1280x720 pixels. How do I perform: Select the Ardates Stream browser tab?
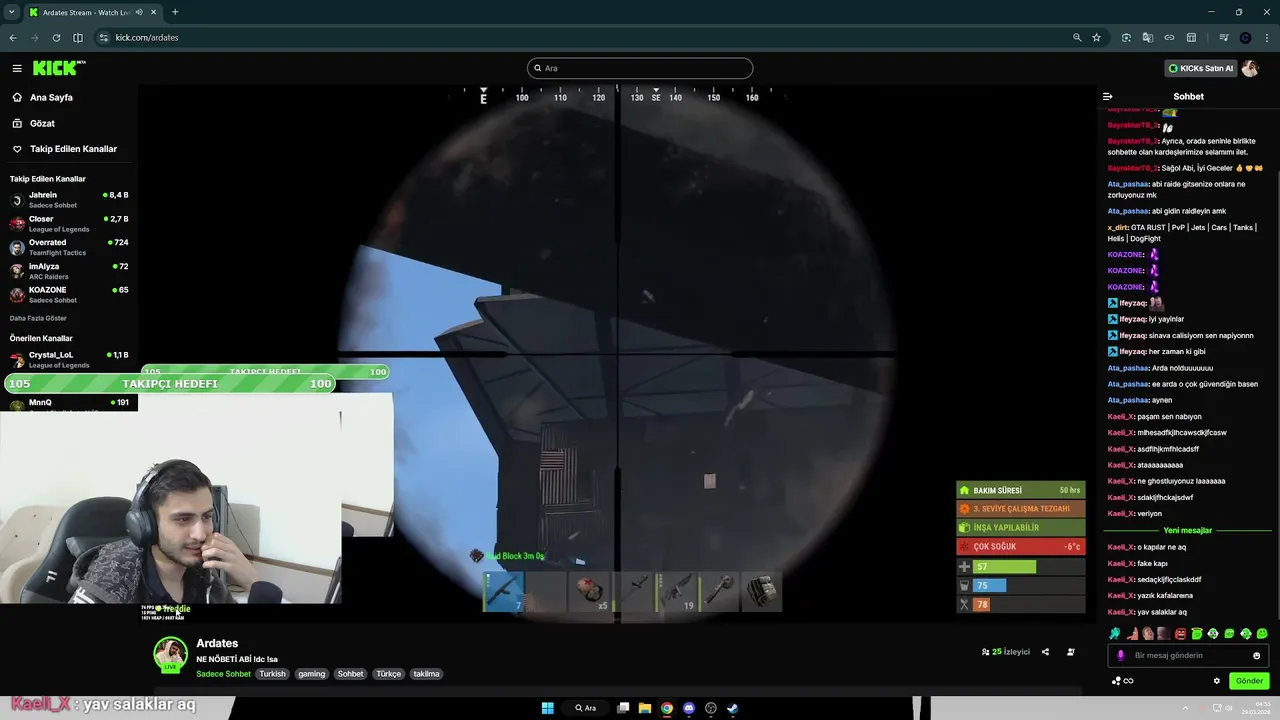click(94, 12)
